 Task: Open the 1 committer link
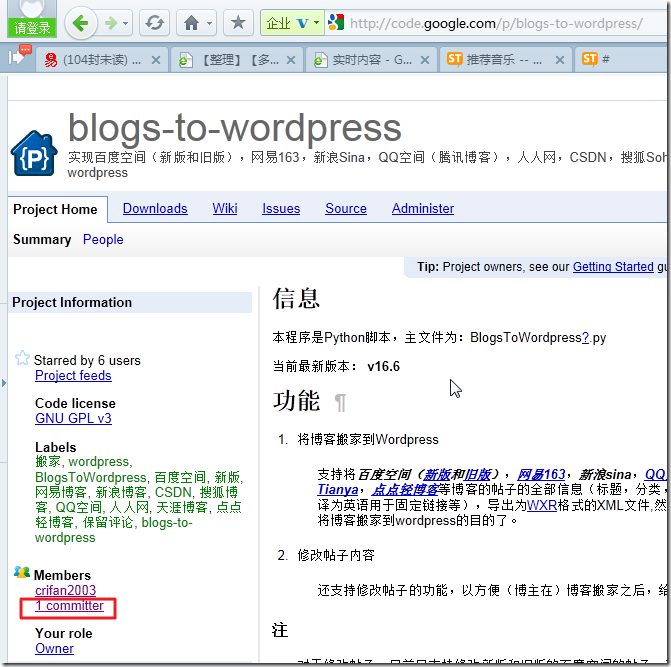pos(69,606)
